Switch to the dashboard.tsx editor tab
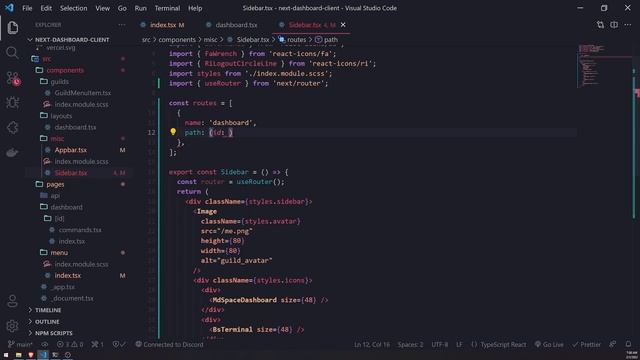 [232, 25]
